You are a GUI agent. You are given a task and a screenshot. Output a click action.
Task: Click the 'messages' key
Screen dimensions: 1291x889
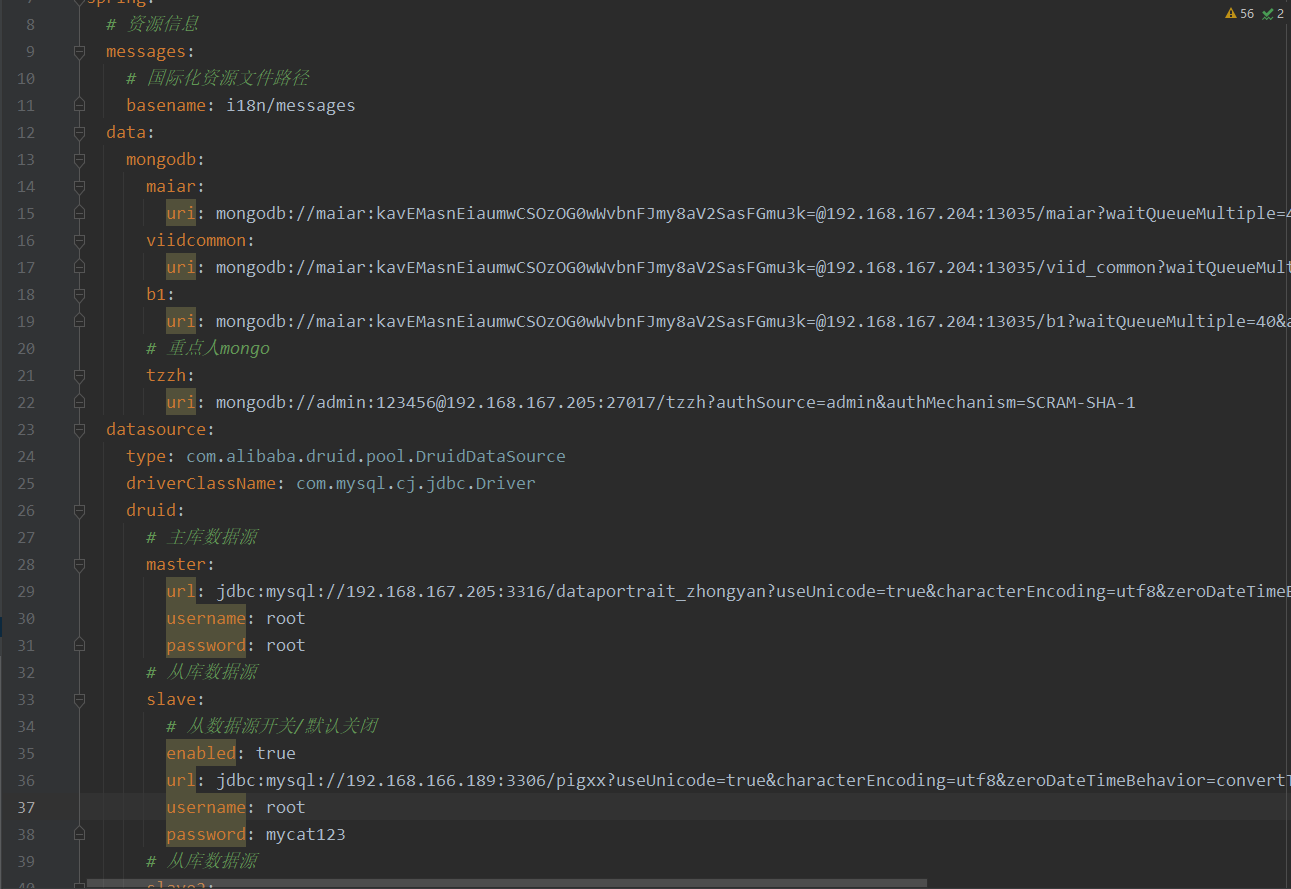pos(146,52)
